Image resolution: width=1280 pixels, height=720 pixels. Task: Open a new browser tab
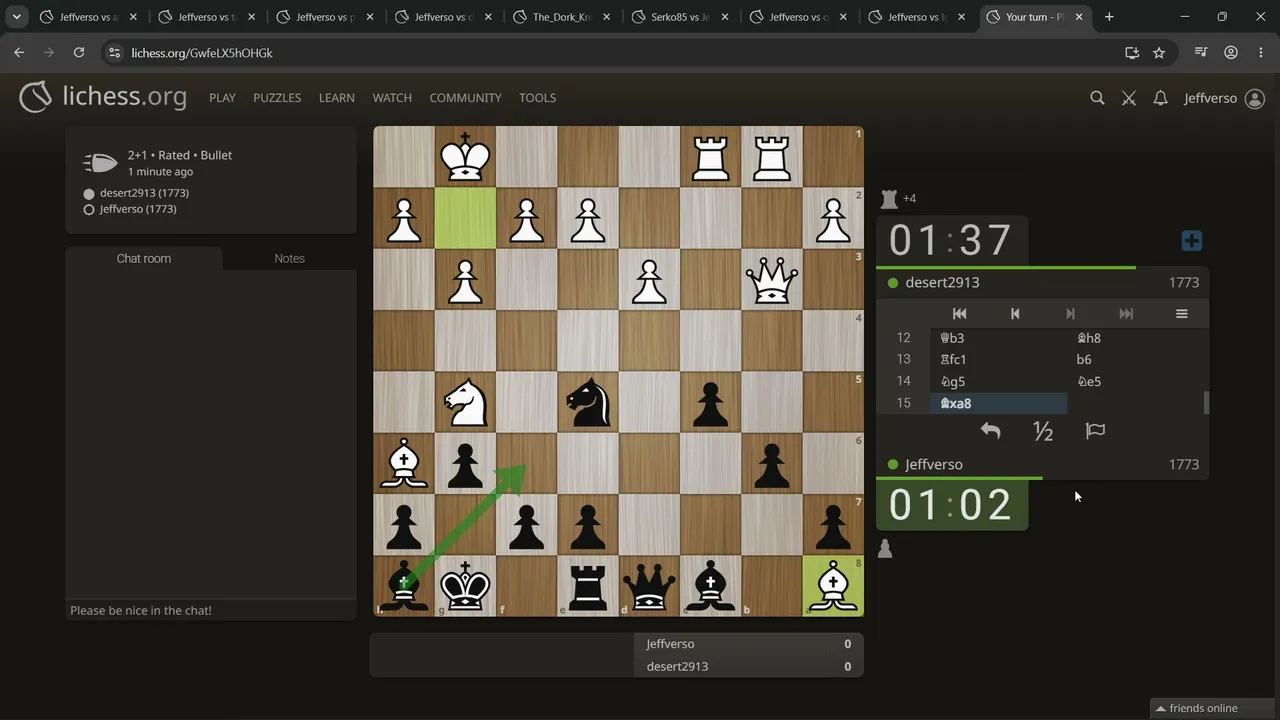tap(1109, 17)
